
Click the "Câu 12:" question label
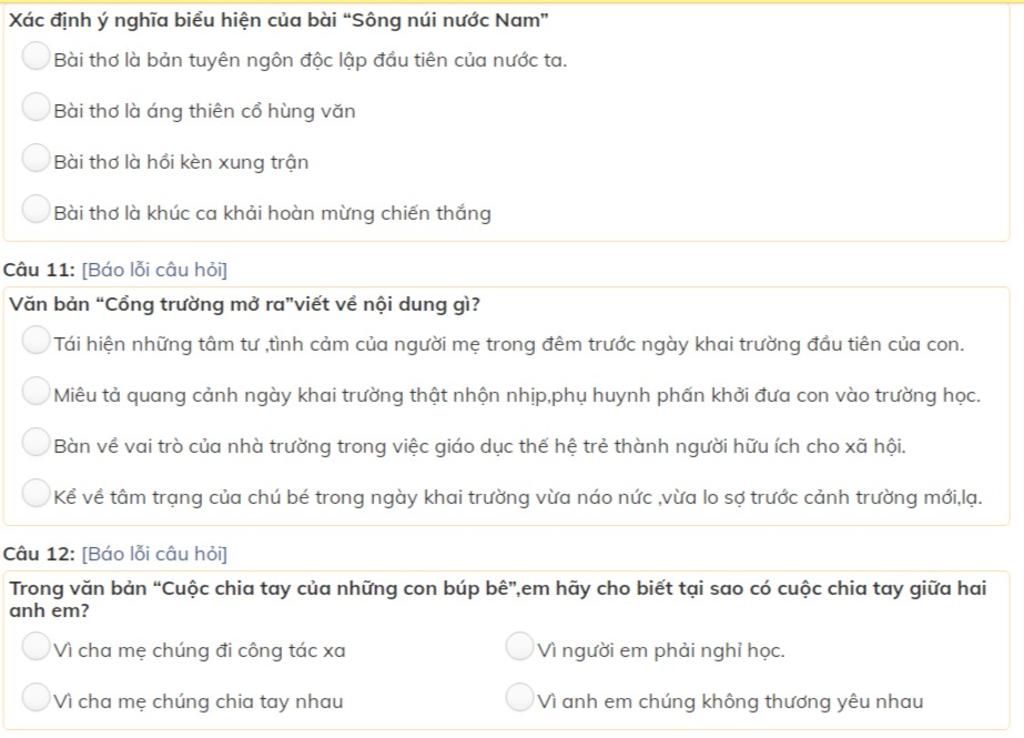tap(39, 554)
